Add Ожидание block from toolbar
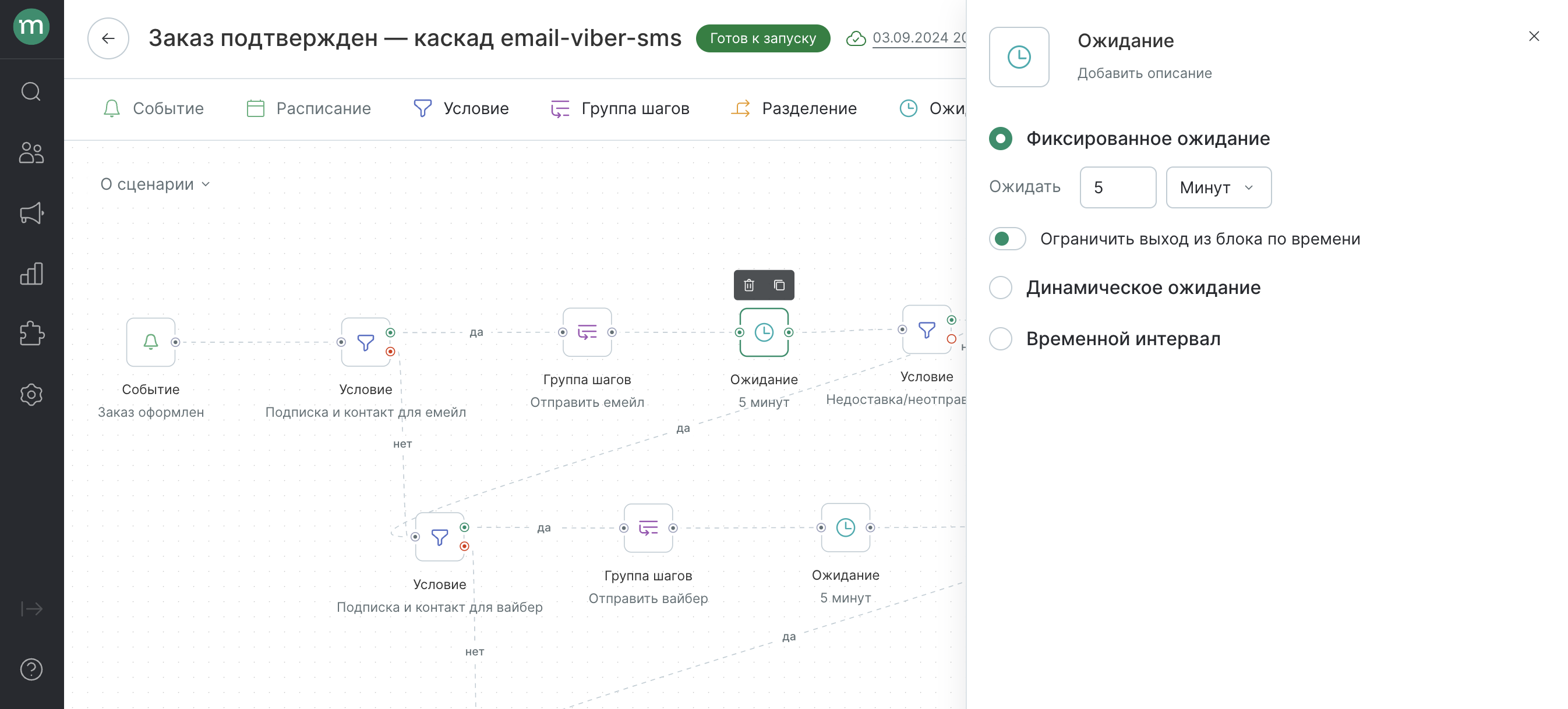The width and height of the screenshot is (1568, 709). pos(932,108)
